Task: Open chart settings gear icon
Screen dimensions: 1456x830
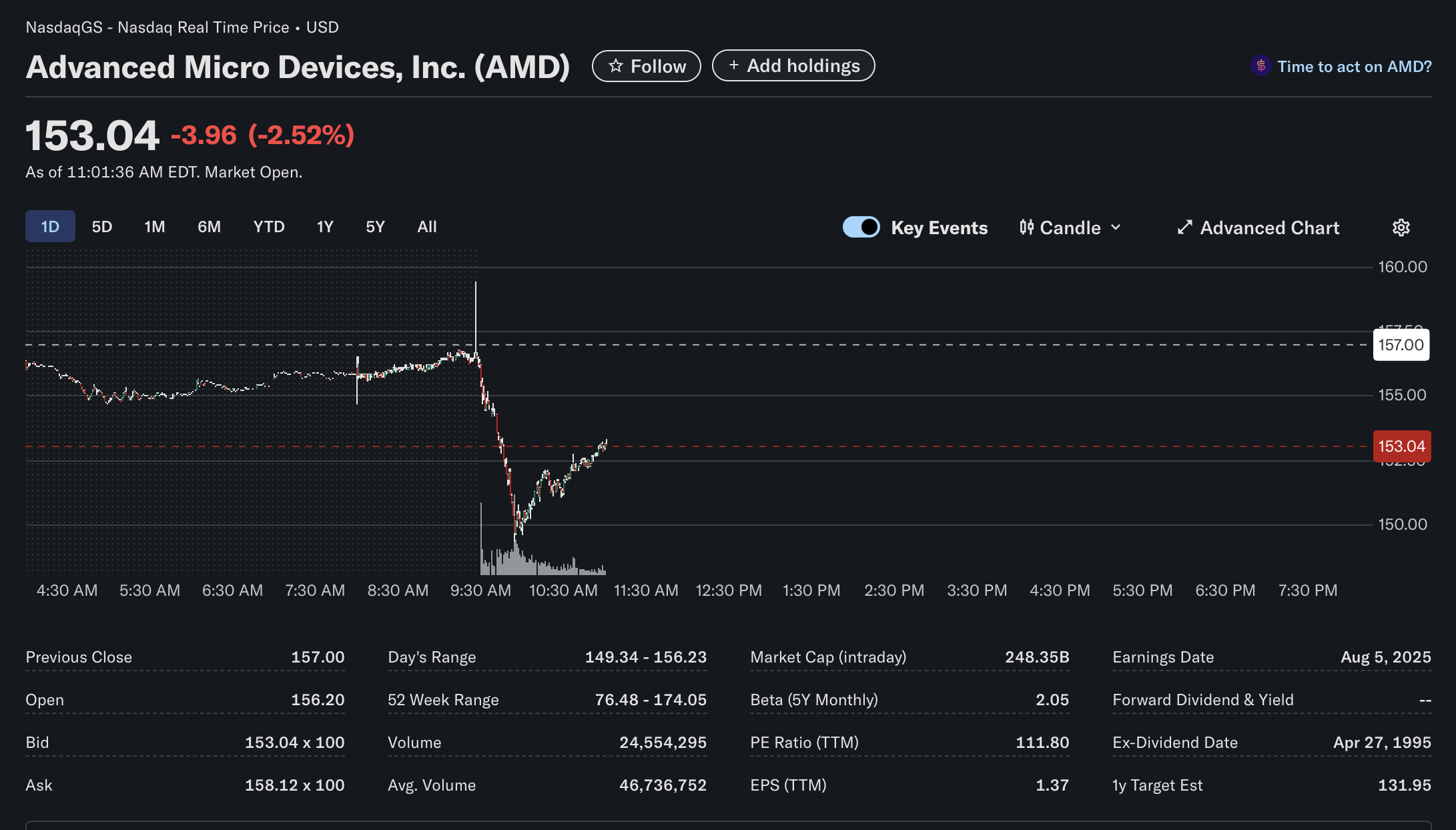Action: point(1401,228)
